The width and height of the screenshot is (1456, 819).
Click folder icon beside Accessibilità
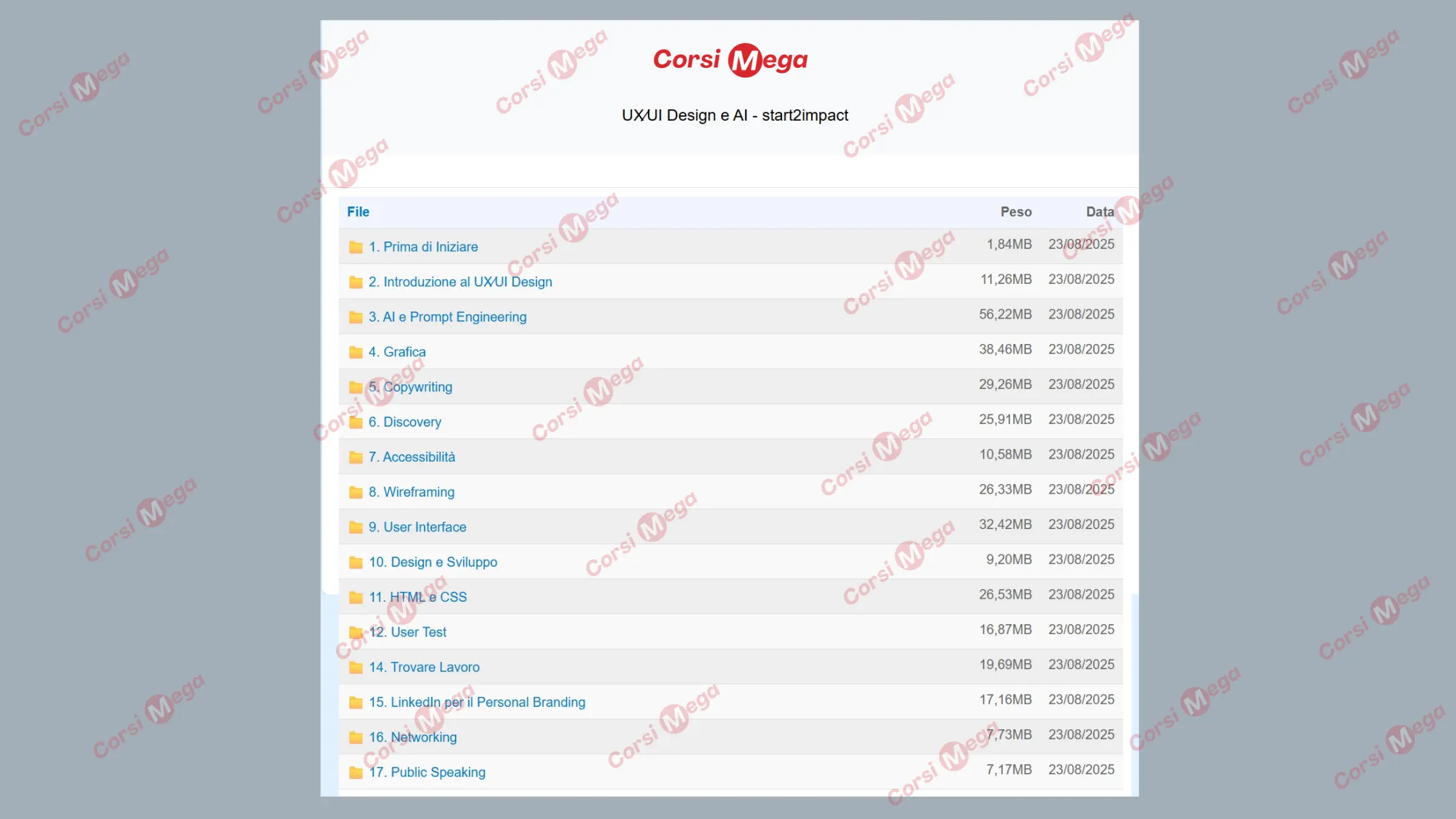356,457
